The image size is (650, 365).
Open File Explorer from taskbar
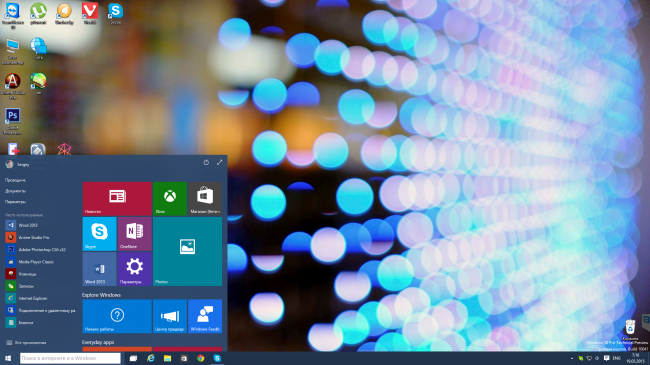click(167, 358)
